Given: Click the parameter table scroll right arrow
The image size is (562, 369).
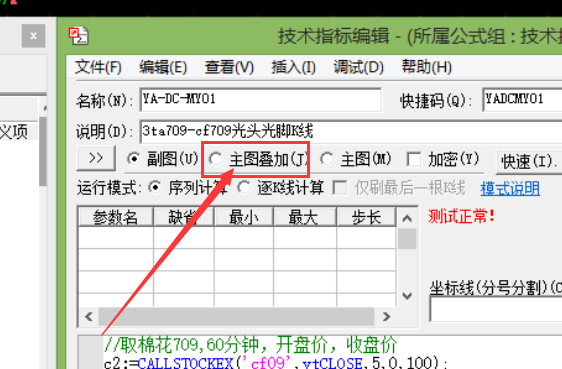Looking at the screenshot, I should [386, 316].
